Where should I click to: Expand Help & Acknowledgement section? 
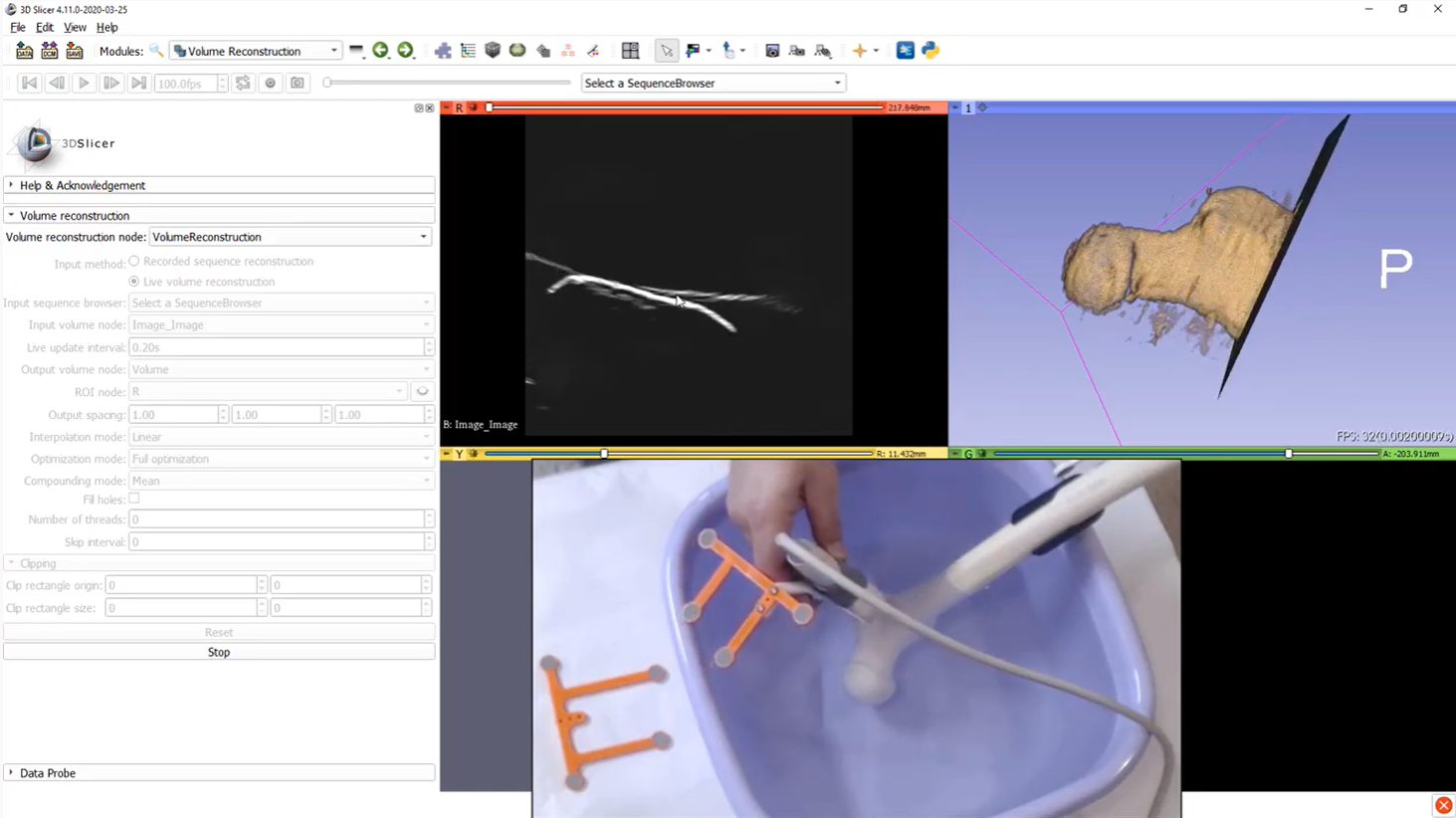pyautogui.click(x=82, y=185)
